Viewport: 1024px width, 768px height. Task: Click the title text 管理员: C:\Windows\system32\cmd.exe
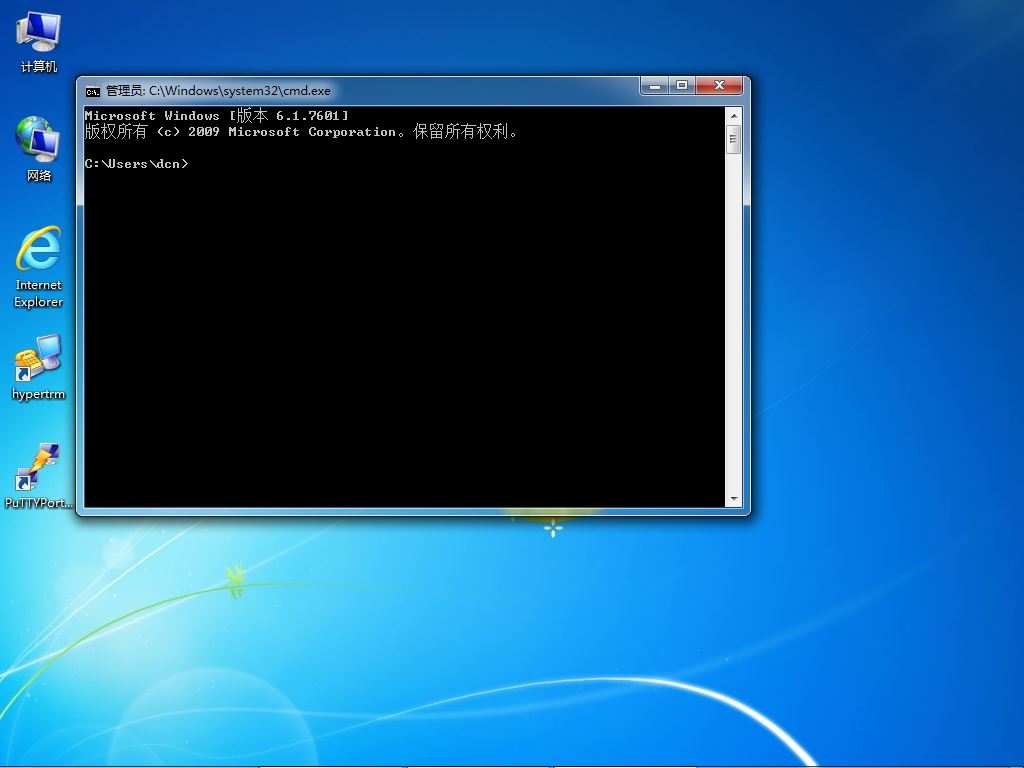point(218,91)
